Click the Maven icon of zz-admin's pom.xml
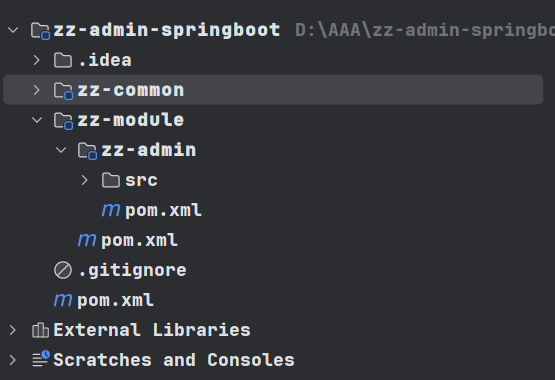 pos(111,210)
